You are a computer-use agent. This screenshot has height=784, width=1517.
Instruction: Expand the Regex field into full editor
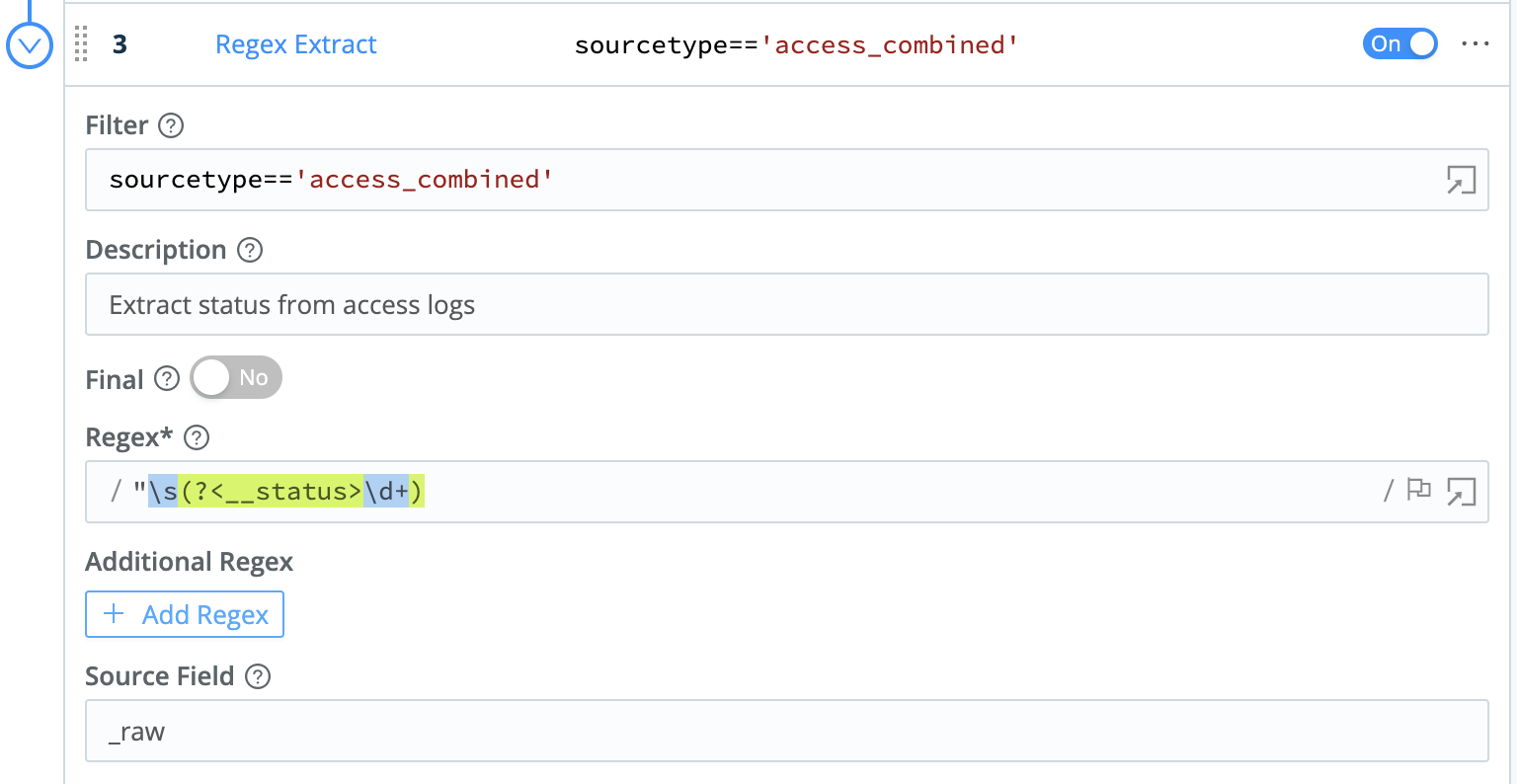click(x=1462, y=491)
